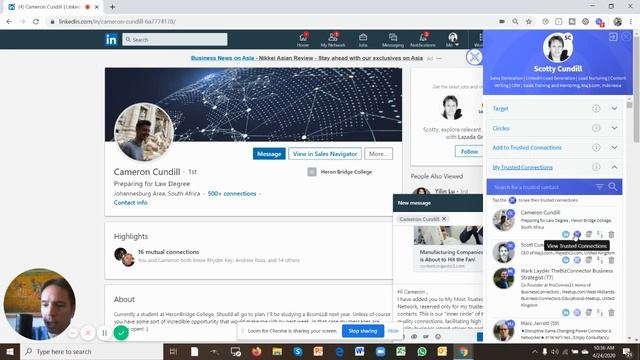Click the LinkedIn logo
The image size is (640, 360).
(111, 40)
